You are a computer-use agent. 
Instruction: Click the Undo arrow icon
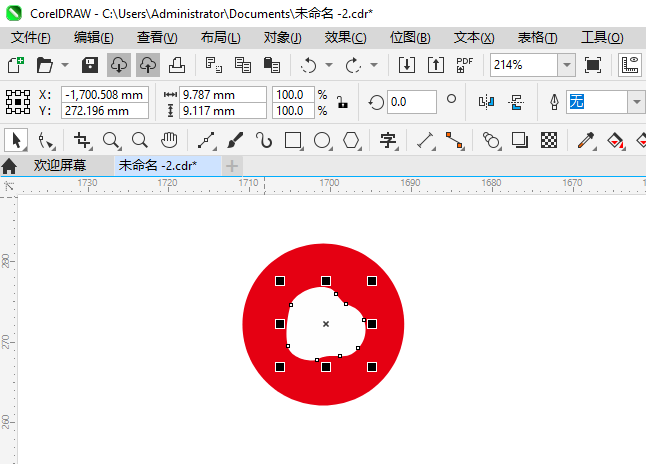point(308,65)
